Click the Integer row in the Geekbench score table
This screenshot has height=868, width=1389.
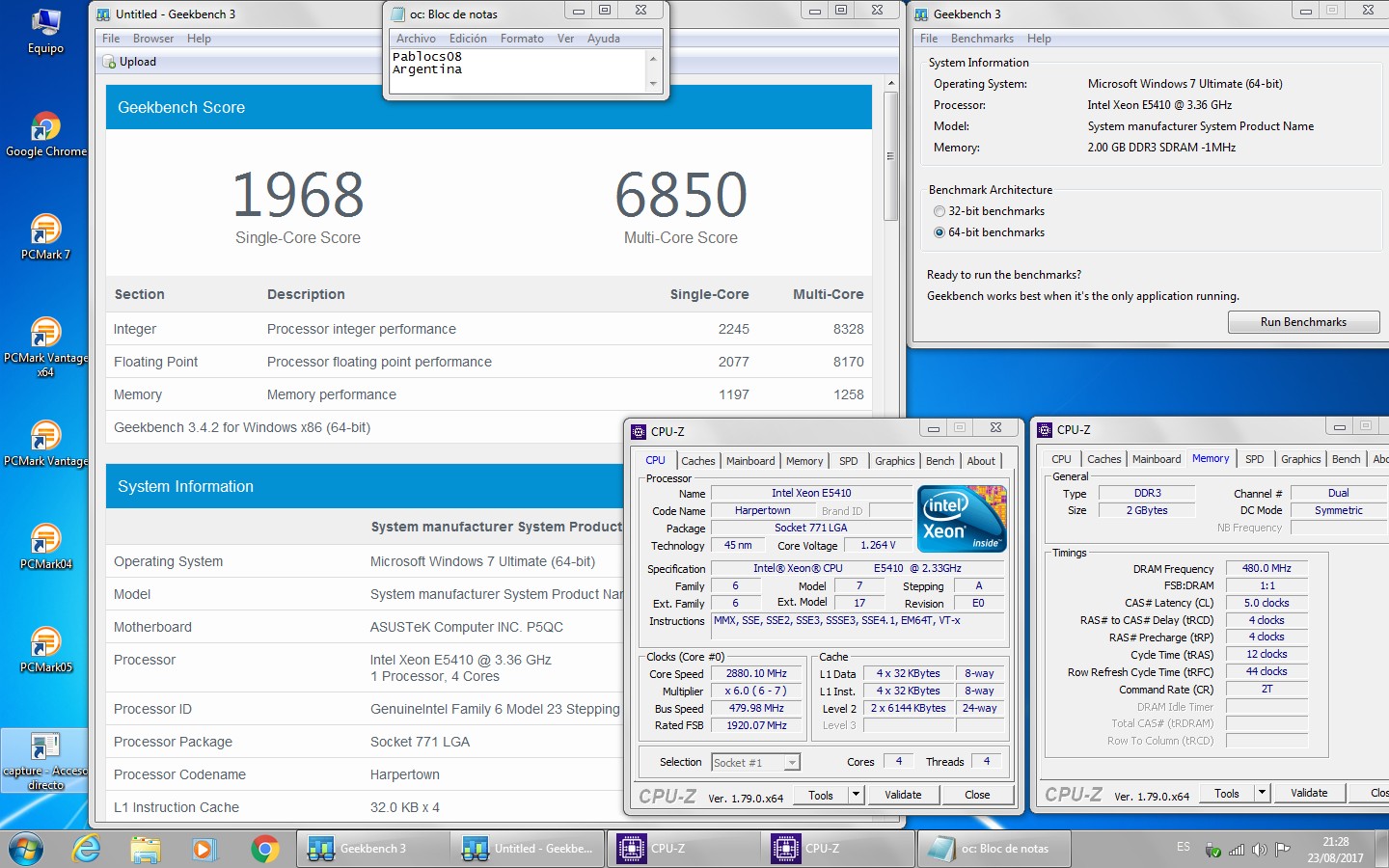489,329
